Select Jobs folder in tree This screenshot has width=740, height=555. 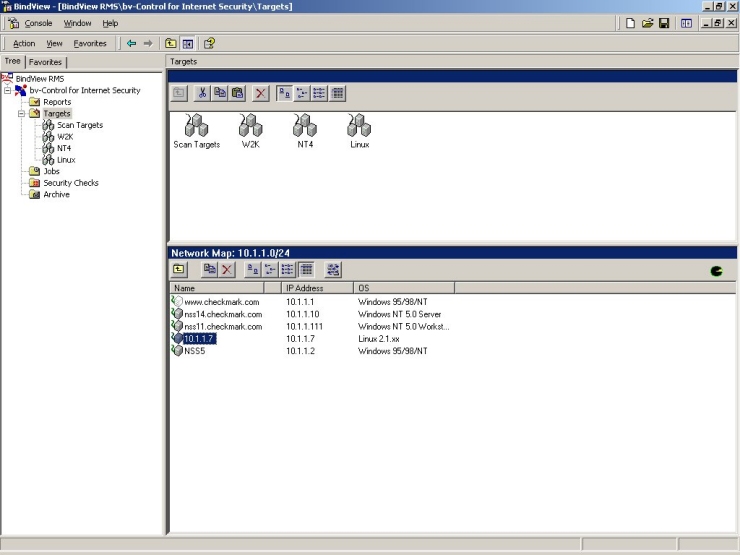(51, 171)
